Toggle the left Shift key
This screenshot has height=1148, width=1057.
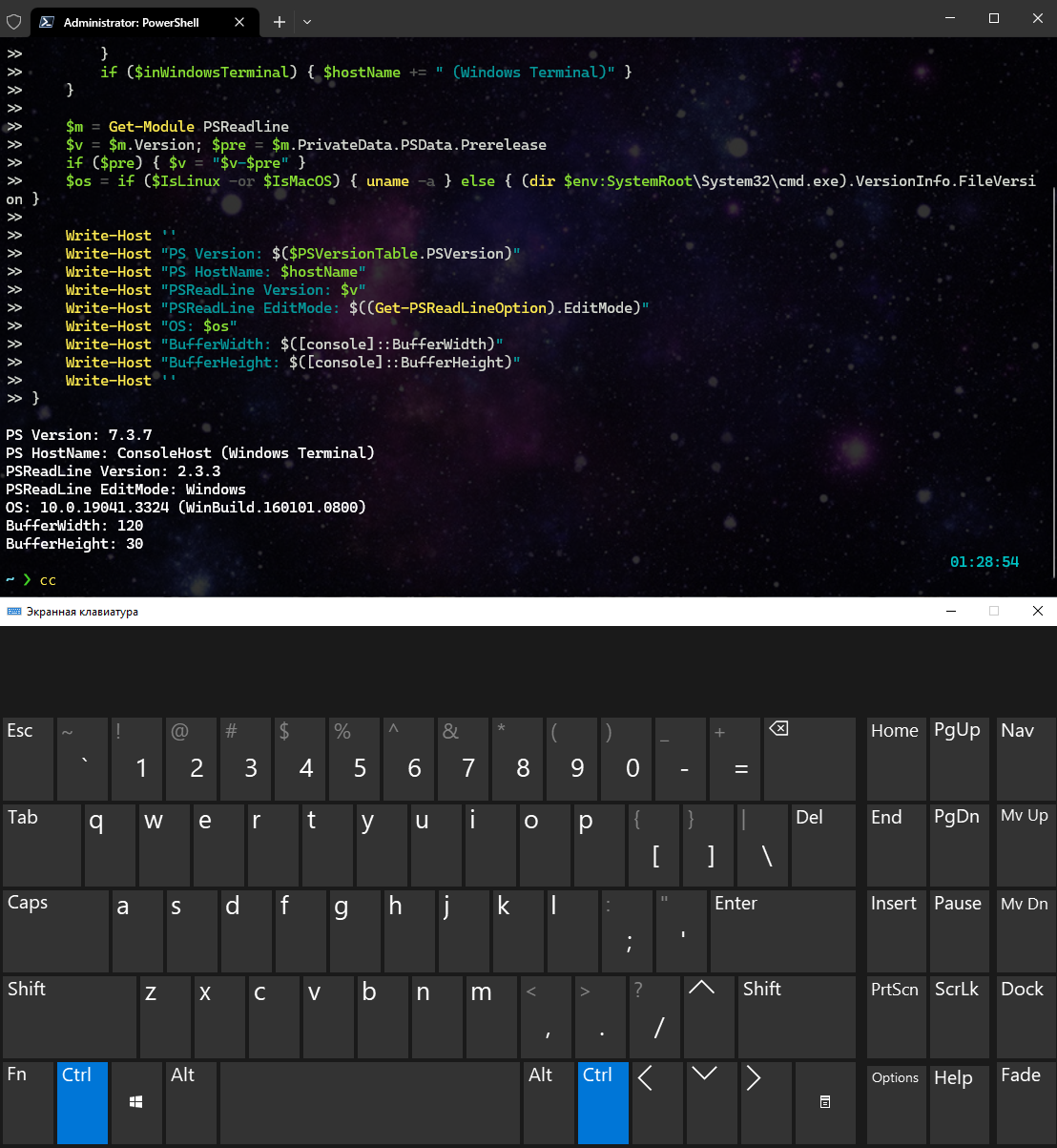[x=69, y=1016]
